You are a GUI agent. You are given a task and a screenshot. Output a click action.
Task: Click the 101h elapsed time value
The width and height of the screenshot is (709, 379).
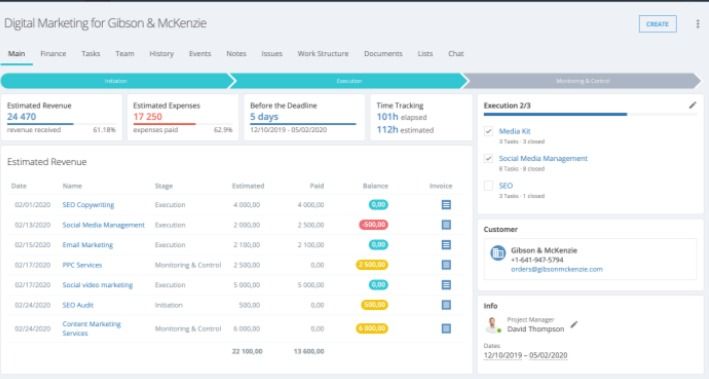coord(402,117)
